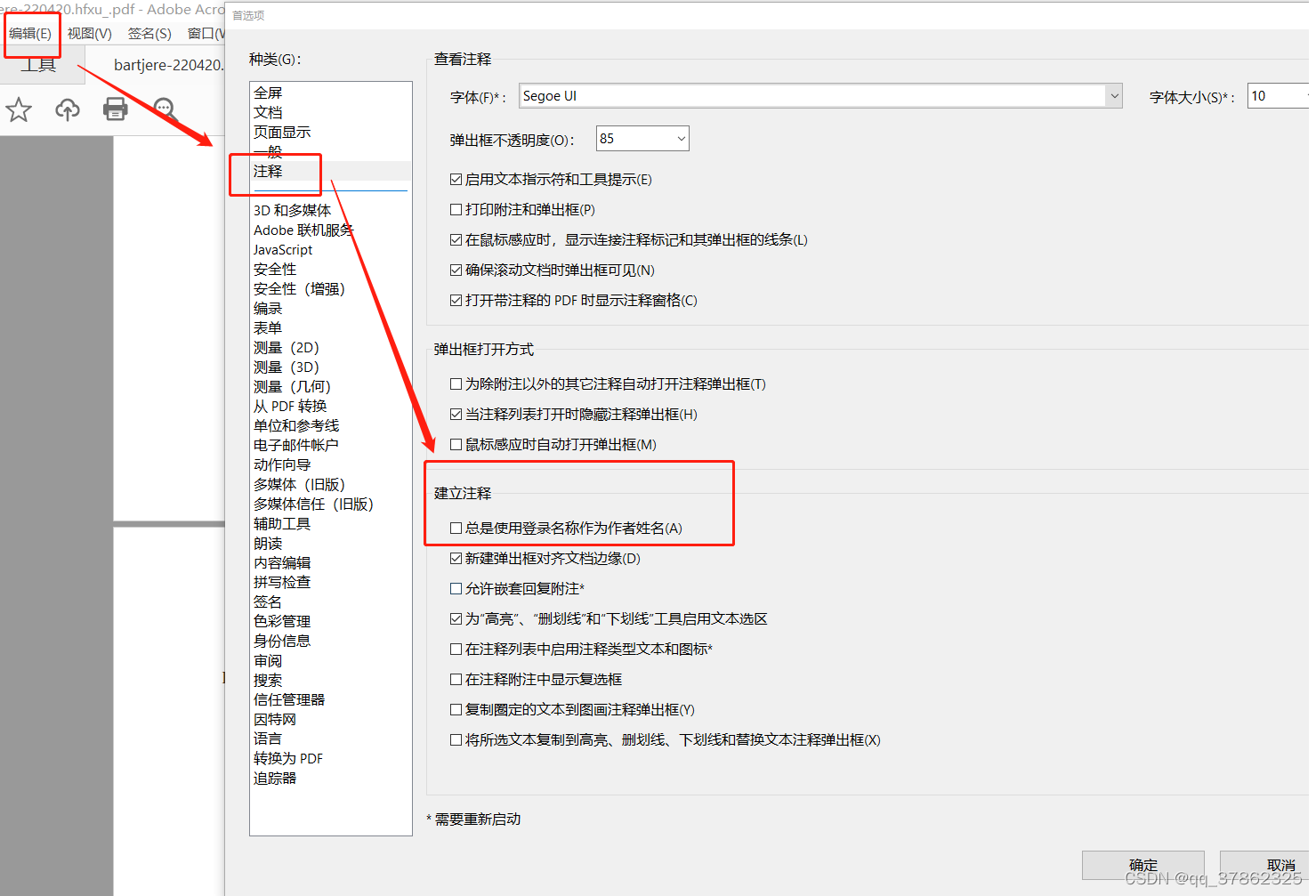Viewport: 1316px width, 896px height.
Task: Select Adobe 联机服务 category
Action: pyautogui.click(x=303, y=230)
